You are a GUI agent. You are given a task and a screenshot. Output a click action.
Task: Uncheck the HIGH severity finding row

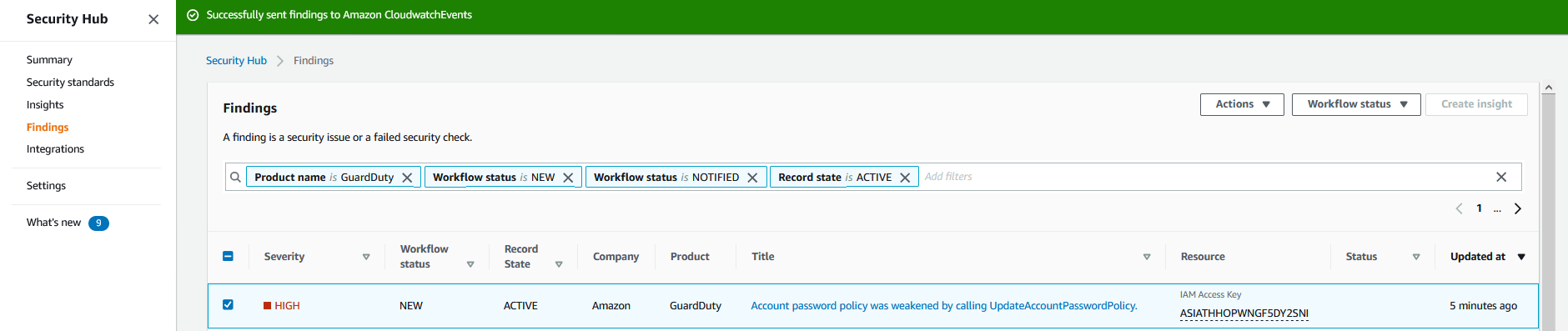[228, 304]
